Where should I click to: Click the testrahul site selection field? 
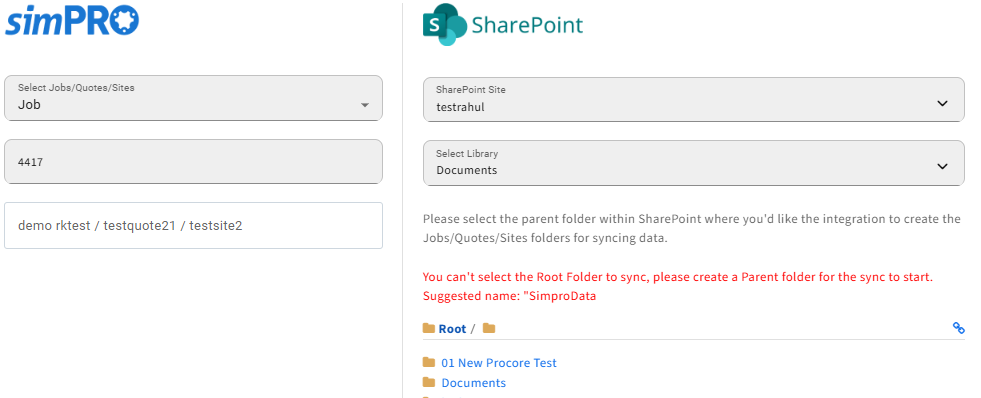tap(694, 100)
